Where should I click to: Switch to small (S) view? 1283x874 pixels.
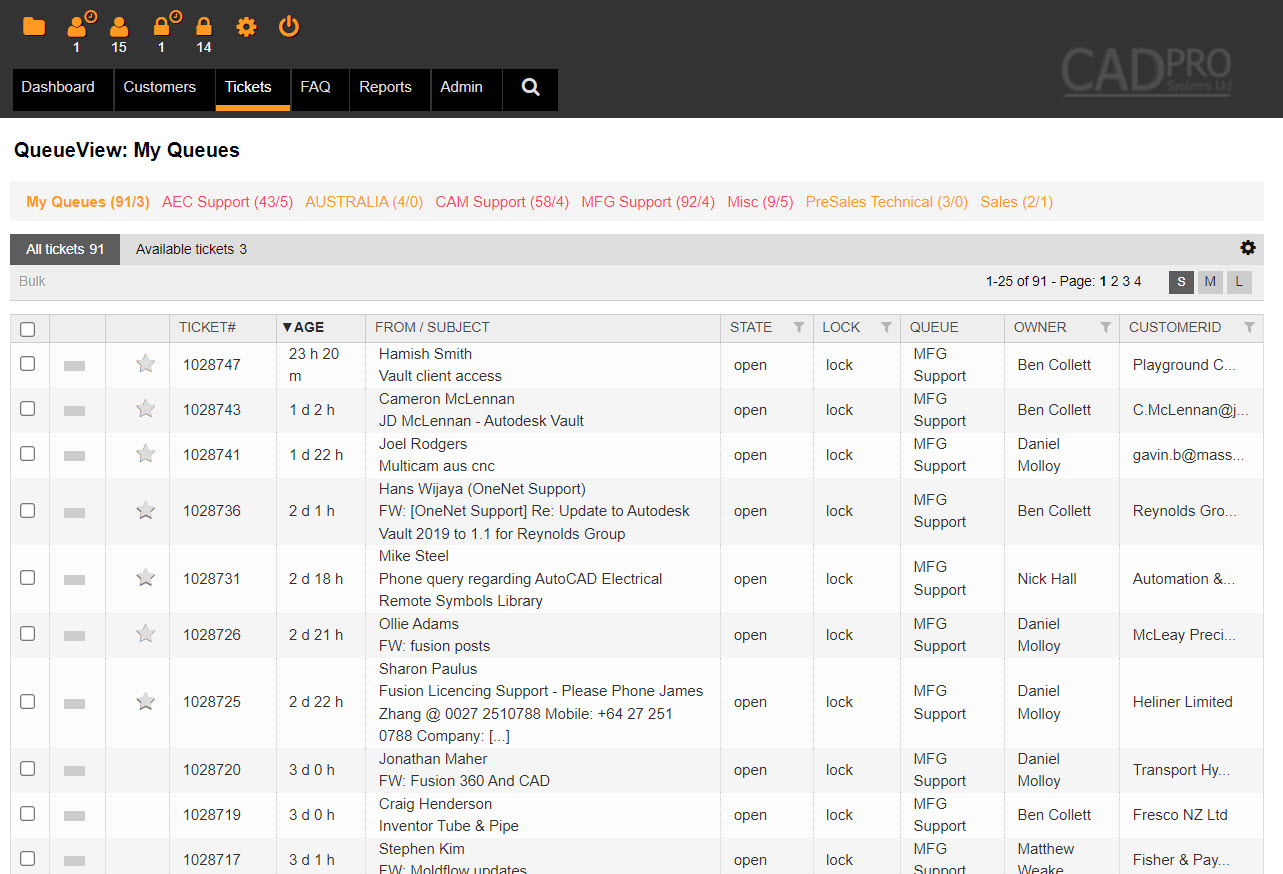coord(1181,282)
